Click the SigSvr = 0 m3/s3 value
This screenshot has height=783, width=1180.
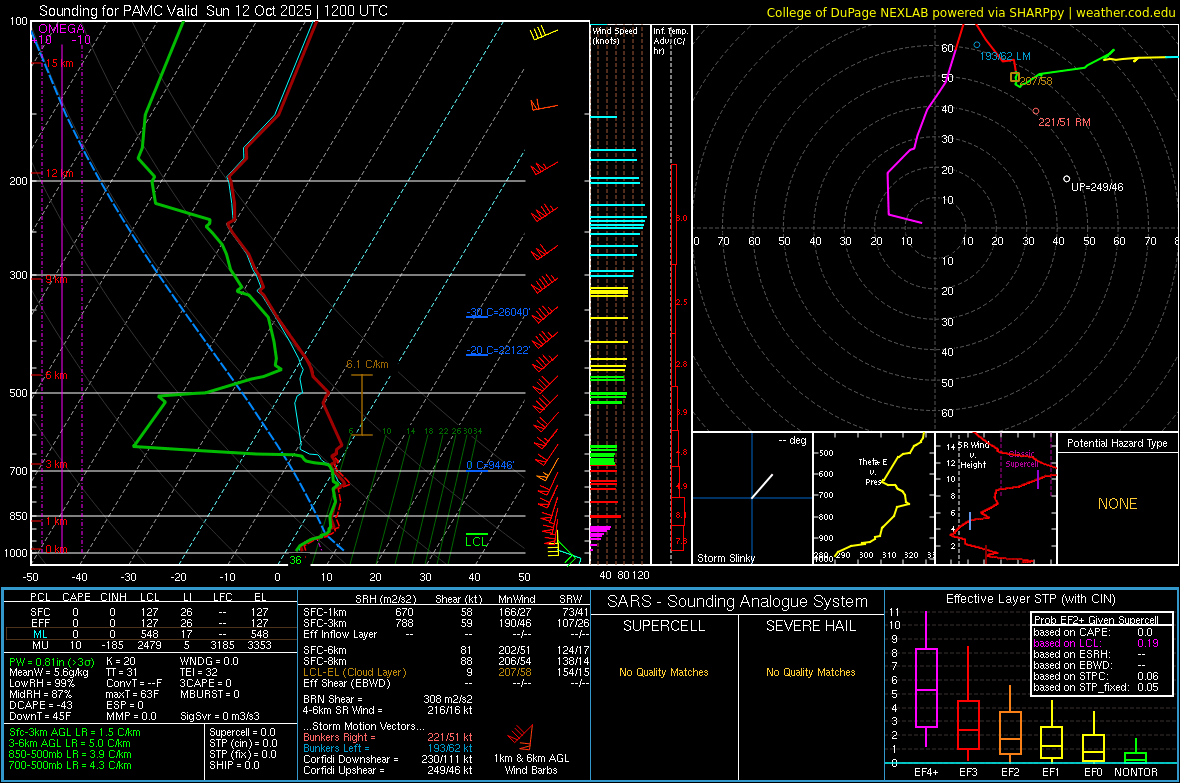pyautogui.click(x=220, y=716)
